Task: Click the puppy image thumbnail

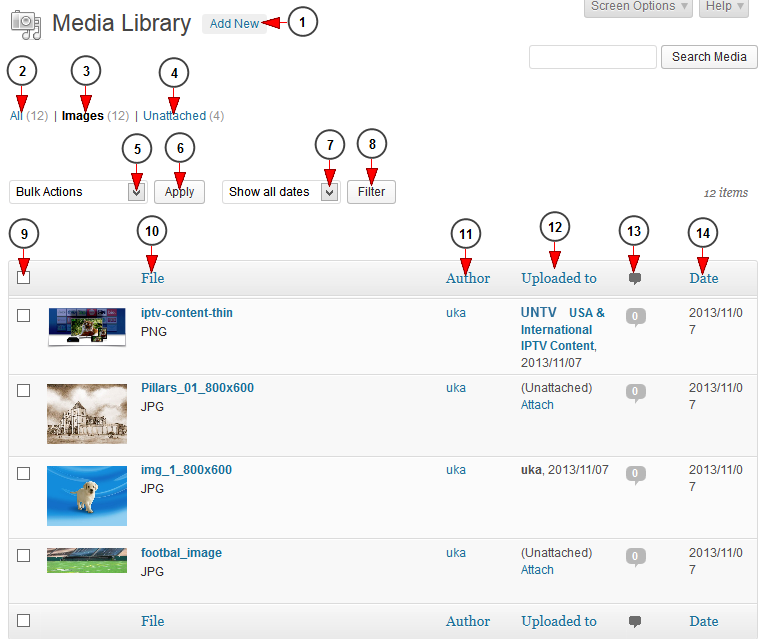Action: pos(87,496)
